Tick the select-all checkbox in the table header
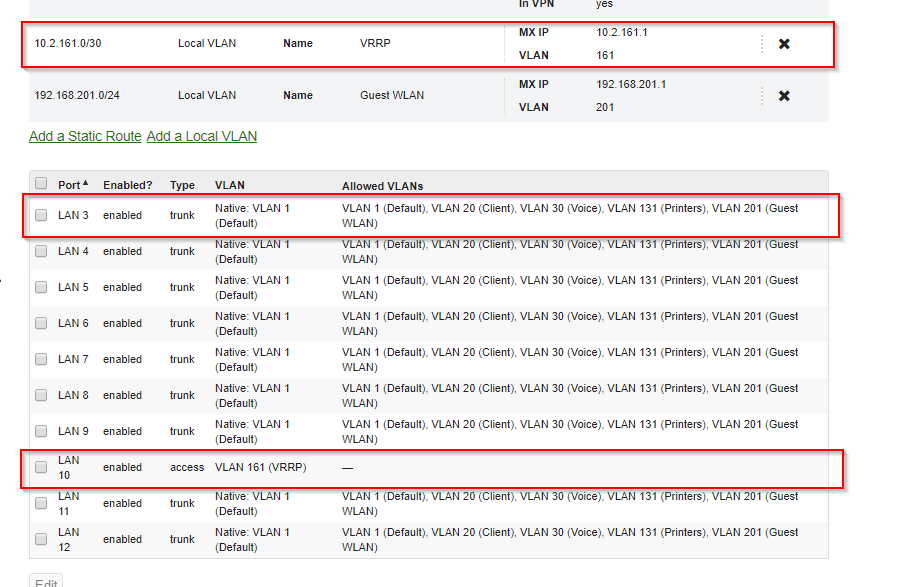The image size is (905, 587). 41,183
